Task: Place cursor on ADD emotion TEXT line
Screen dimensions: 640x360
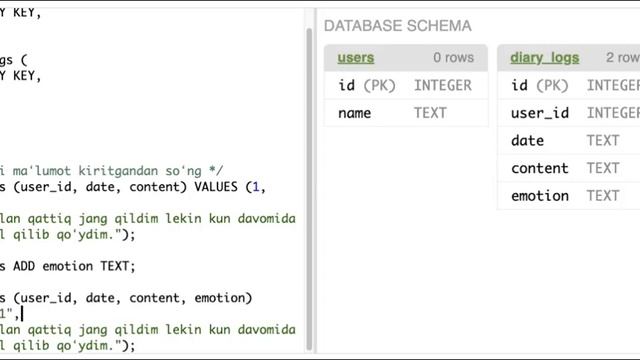Action: coord(67,266)
